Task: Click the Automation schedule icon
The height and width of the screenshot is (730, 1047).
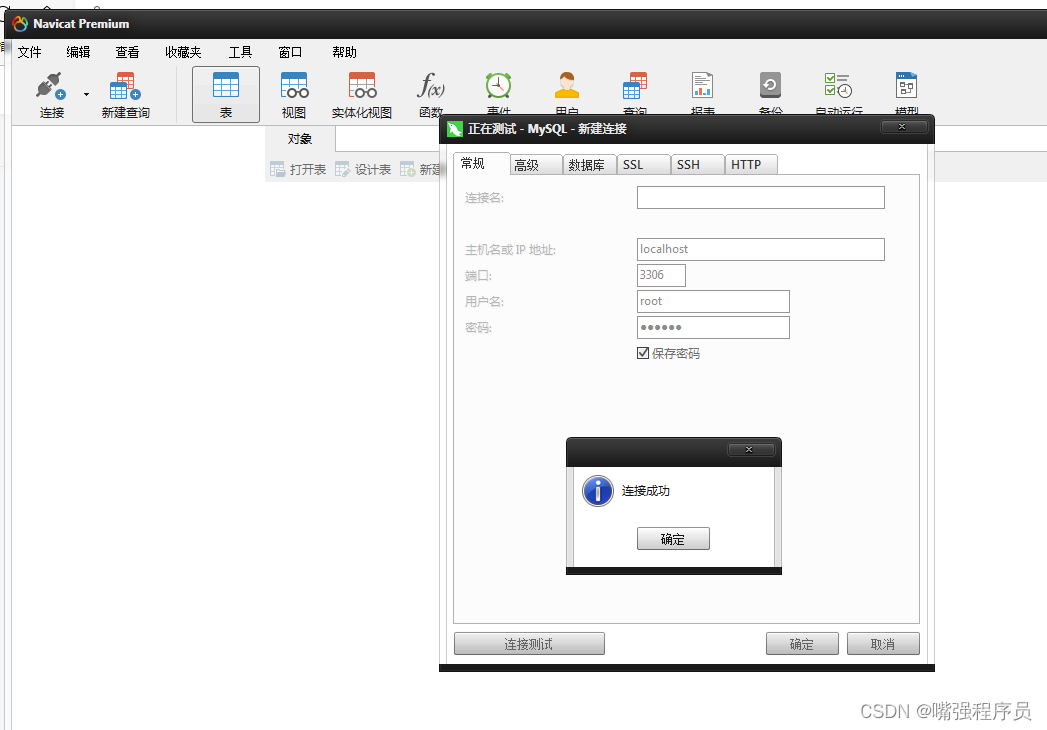Action: point(838,85)
